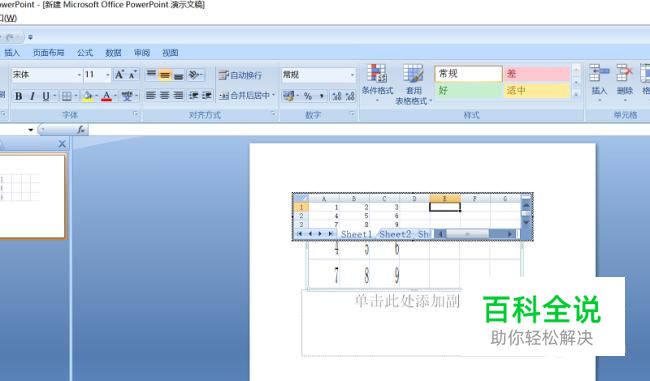Decrease decimal places
Screen dimensions: 650x381
click(350, 96)
